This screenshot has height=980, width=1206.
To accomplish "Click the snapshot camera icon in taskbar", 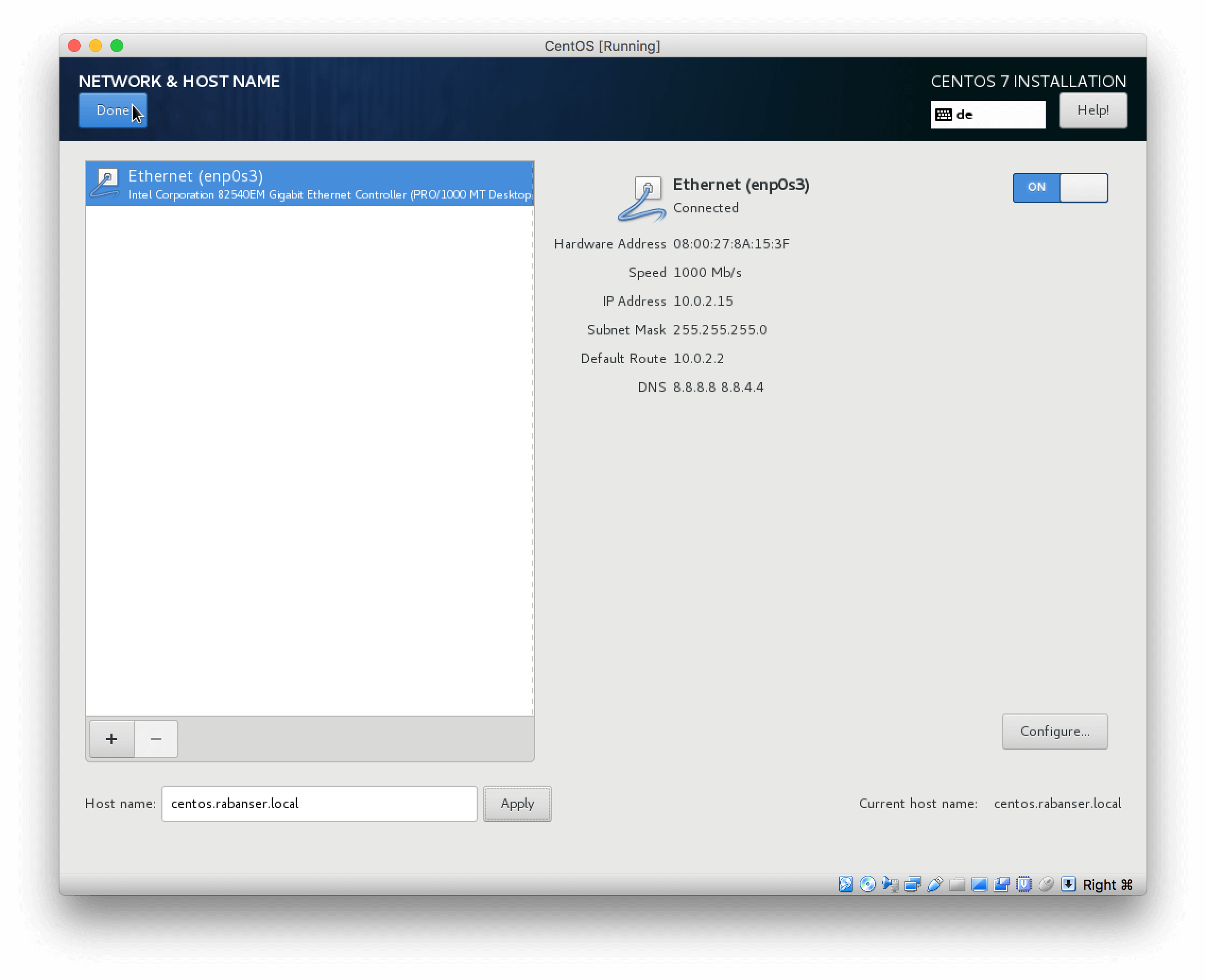I will click(x=1001, y=883).
